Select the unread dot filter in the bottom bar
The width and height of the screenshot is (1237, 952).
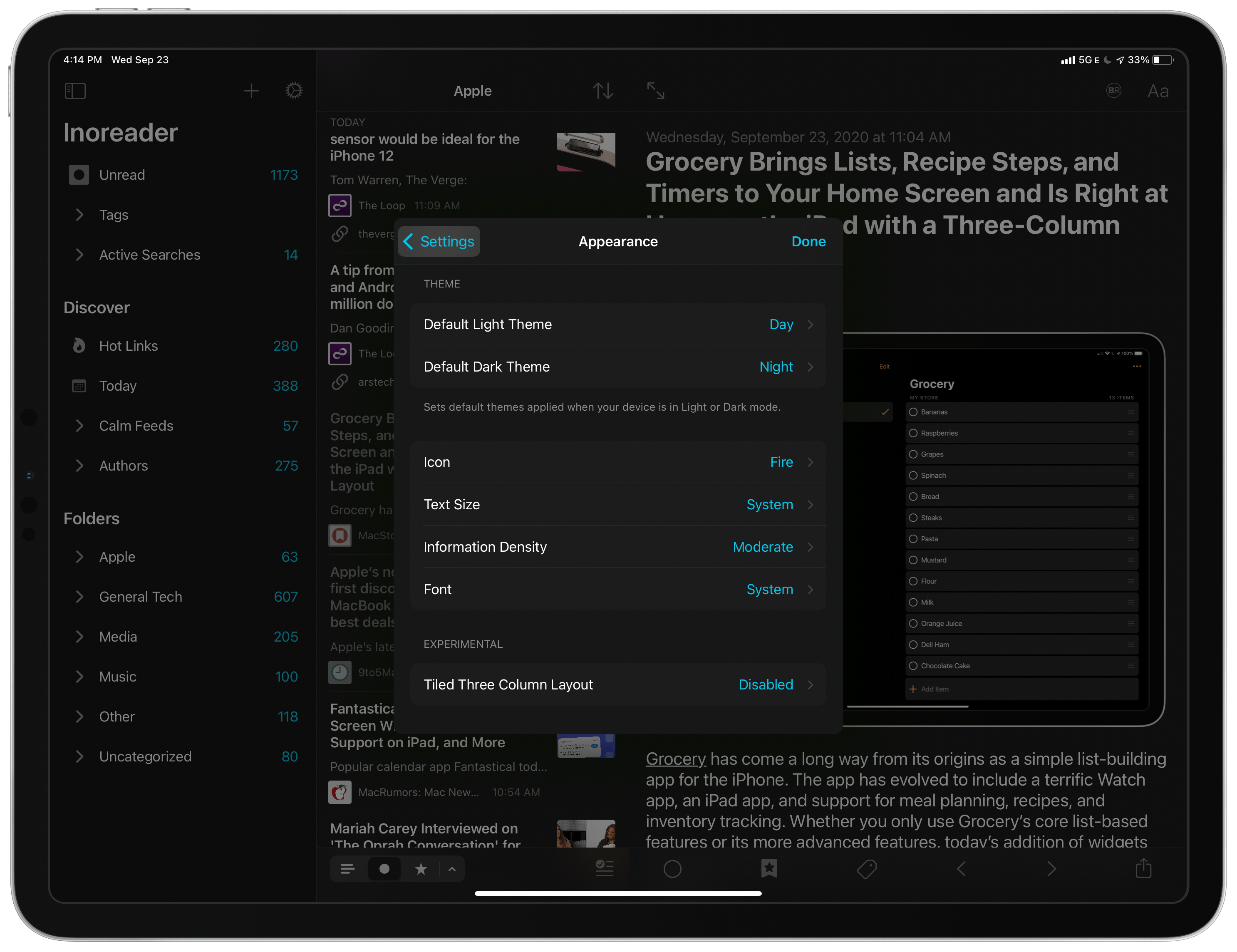tap(384, 868)
